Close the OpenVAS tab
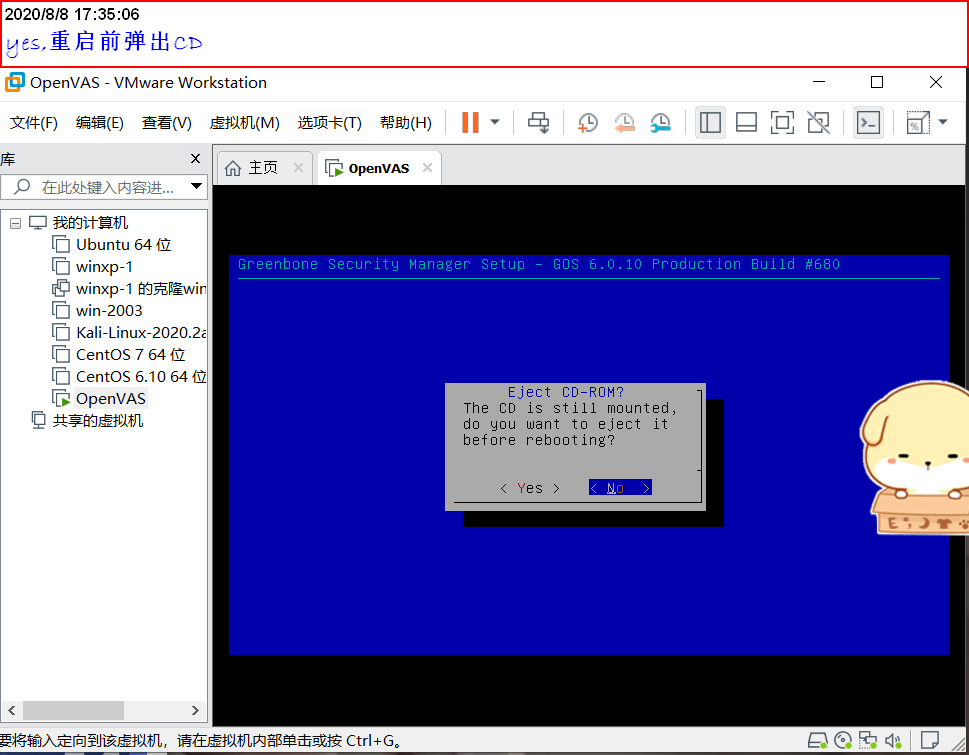 coord(427,167)
